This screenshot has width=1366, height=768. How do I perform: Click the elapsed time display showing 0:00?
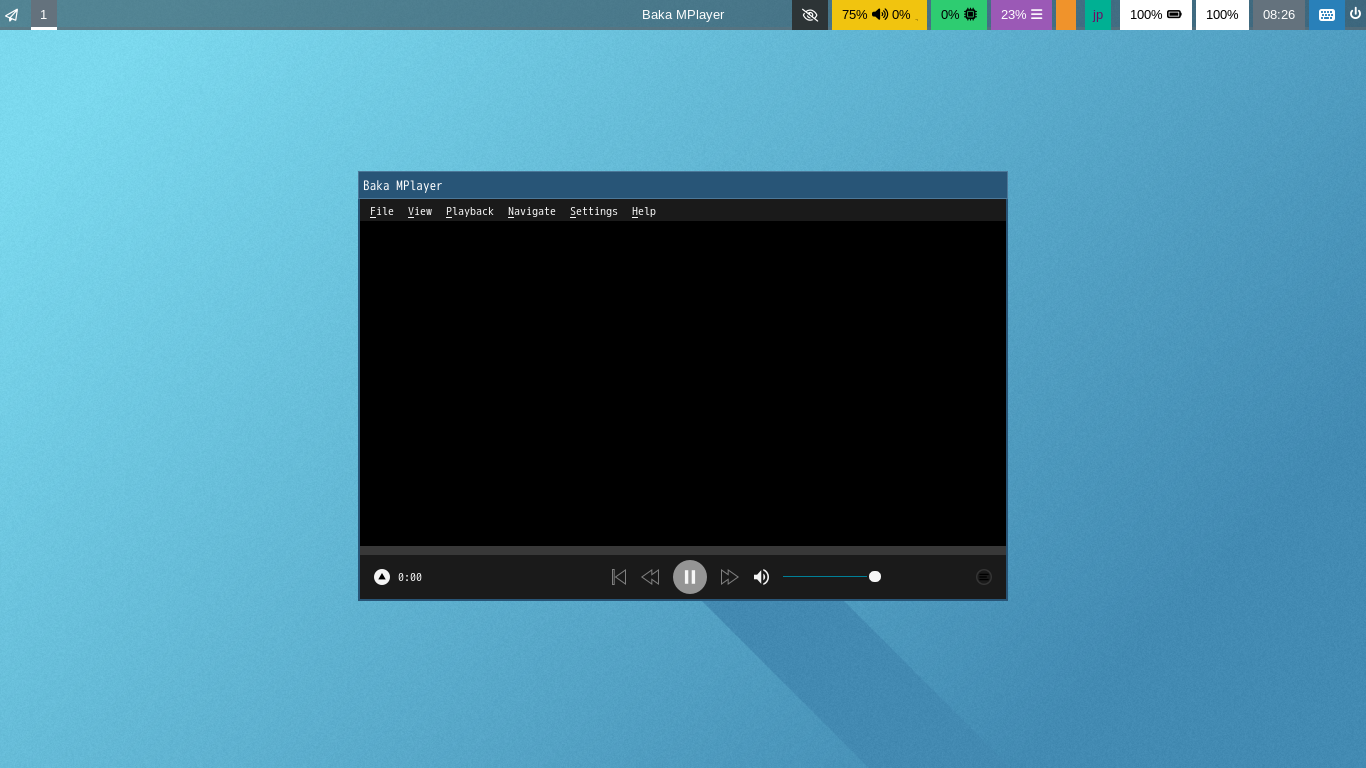pyautogui.click(x=409, y=577)
